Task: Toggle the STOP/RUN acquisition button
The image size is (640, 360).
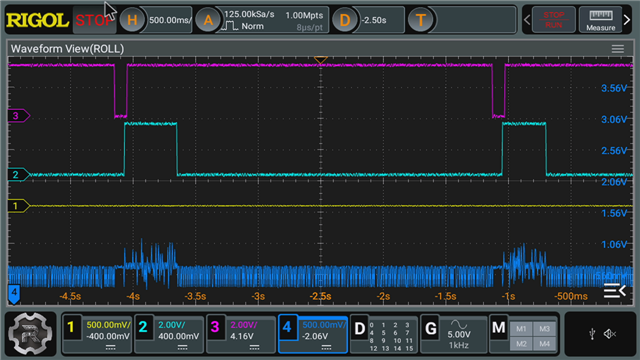Action: pos(553,20)
